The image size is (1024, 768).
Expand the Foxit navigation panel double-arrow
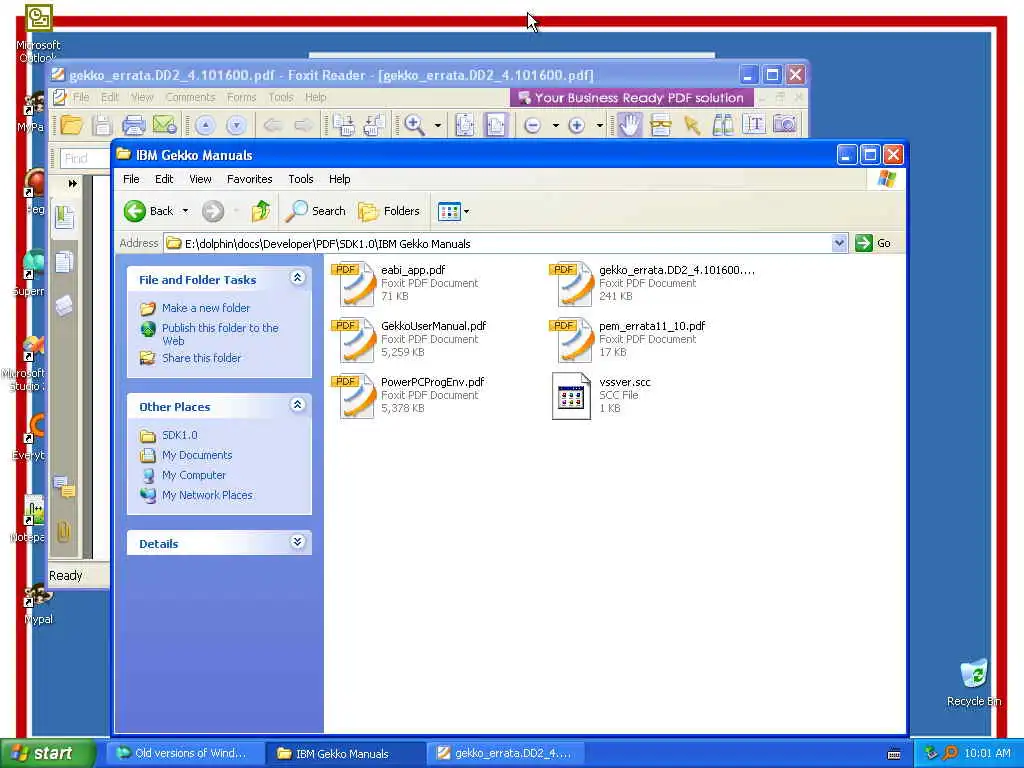pyautogui.click(x=72, y=184)
